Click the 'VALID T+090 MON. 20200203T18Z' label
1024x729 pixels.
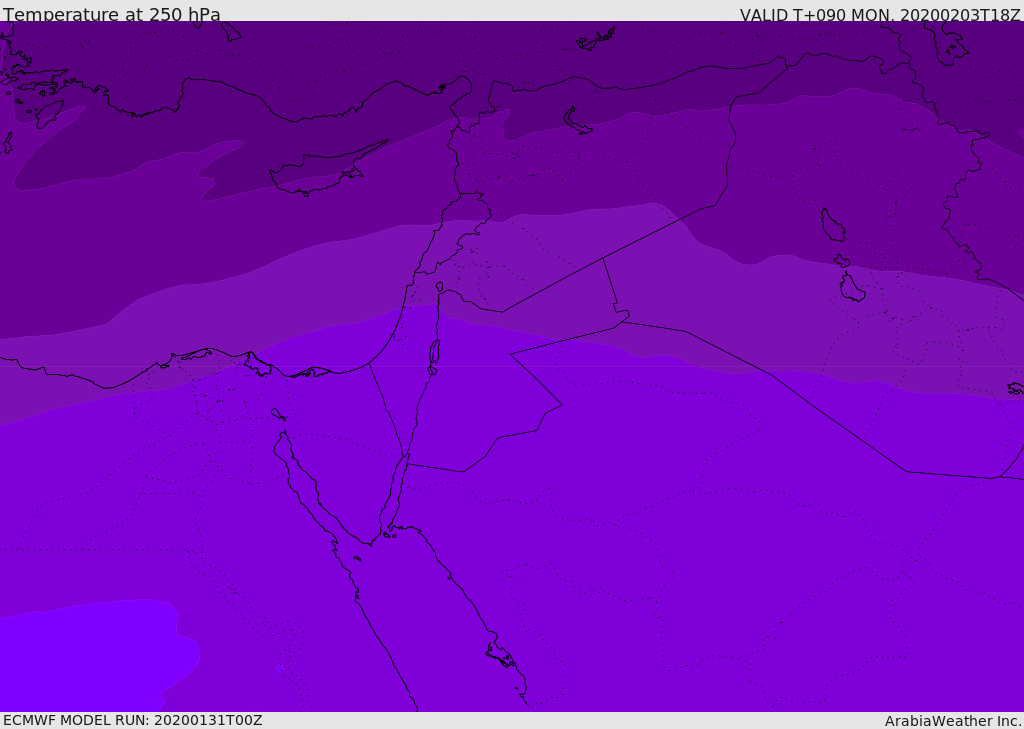[880, 14]
